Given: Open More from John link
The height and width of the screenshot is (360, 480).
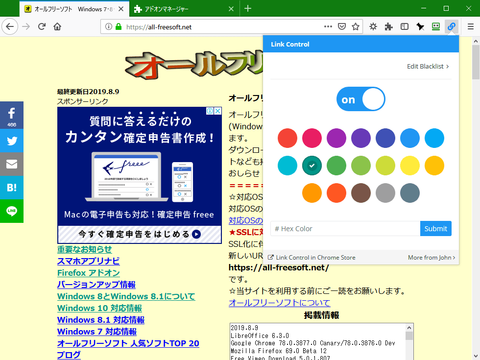Looking at the screenshot, I should tap(431, 257).
